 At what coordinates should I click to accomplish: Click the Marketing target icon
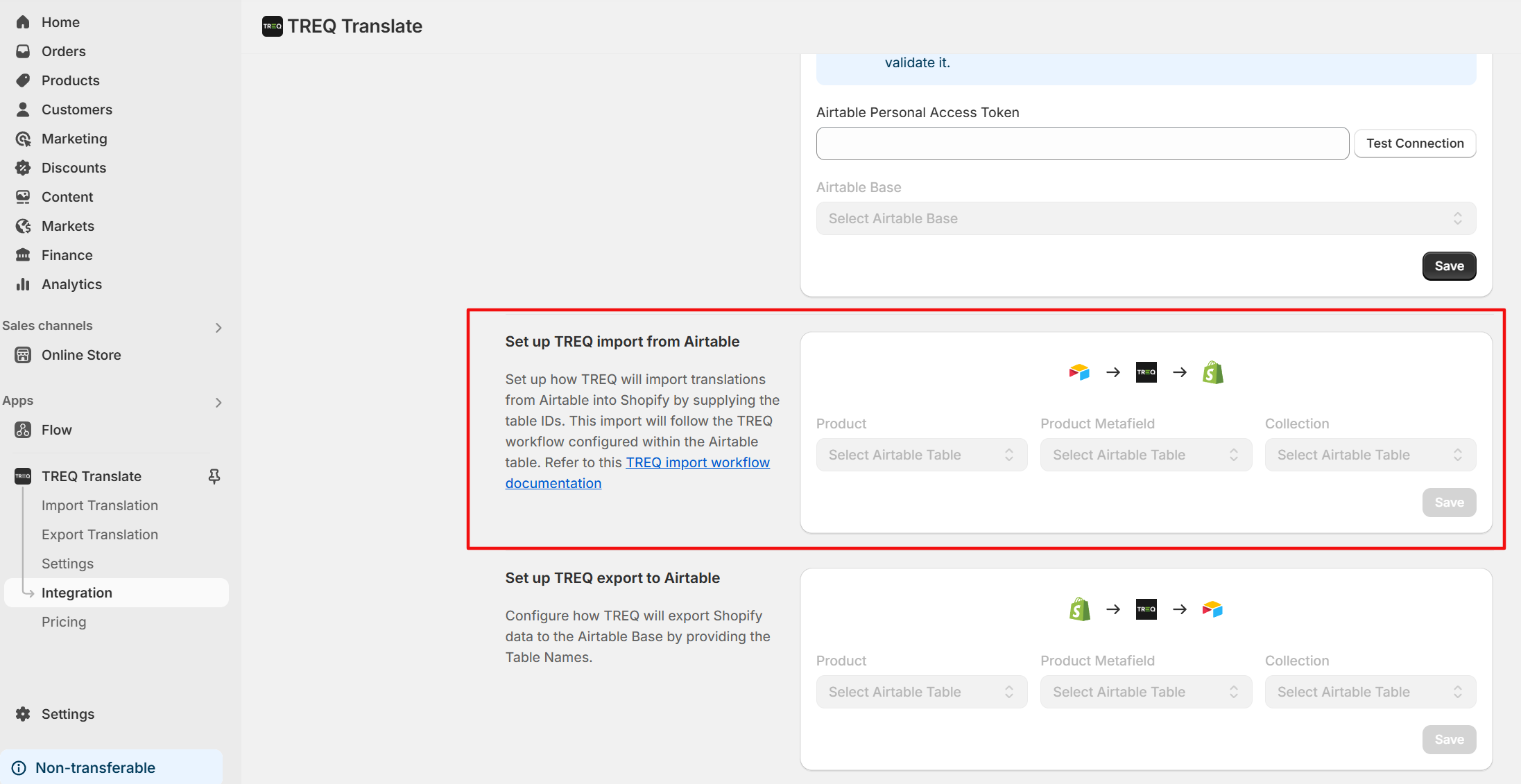pyautogui.click(x=23, y=139)
